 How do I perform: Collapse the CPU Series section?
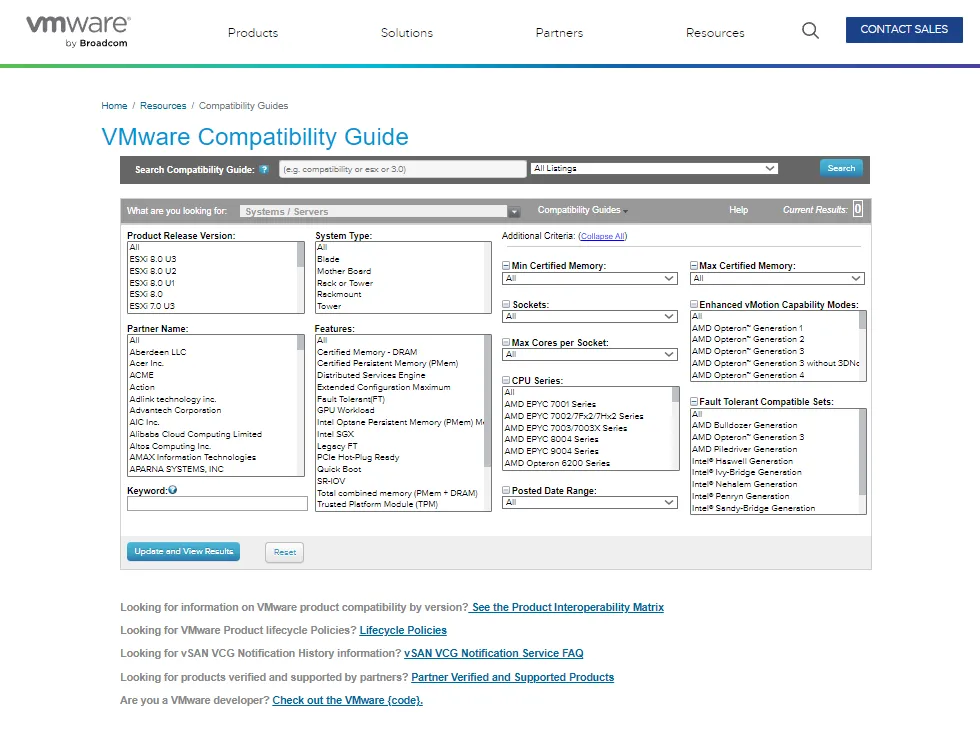point(506,380)
